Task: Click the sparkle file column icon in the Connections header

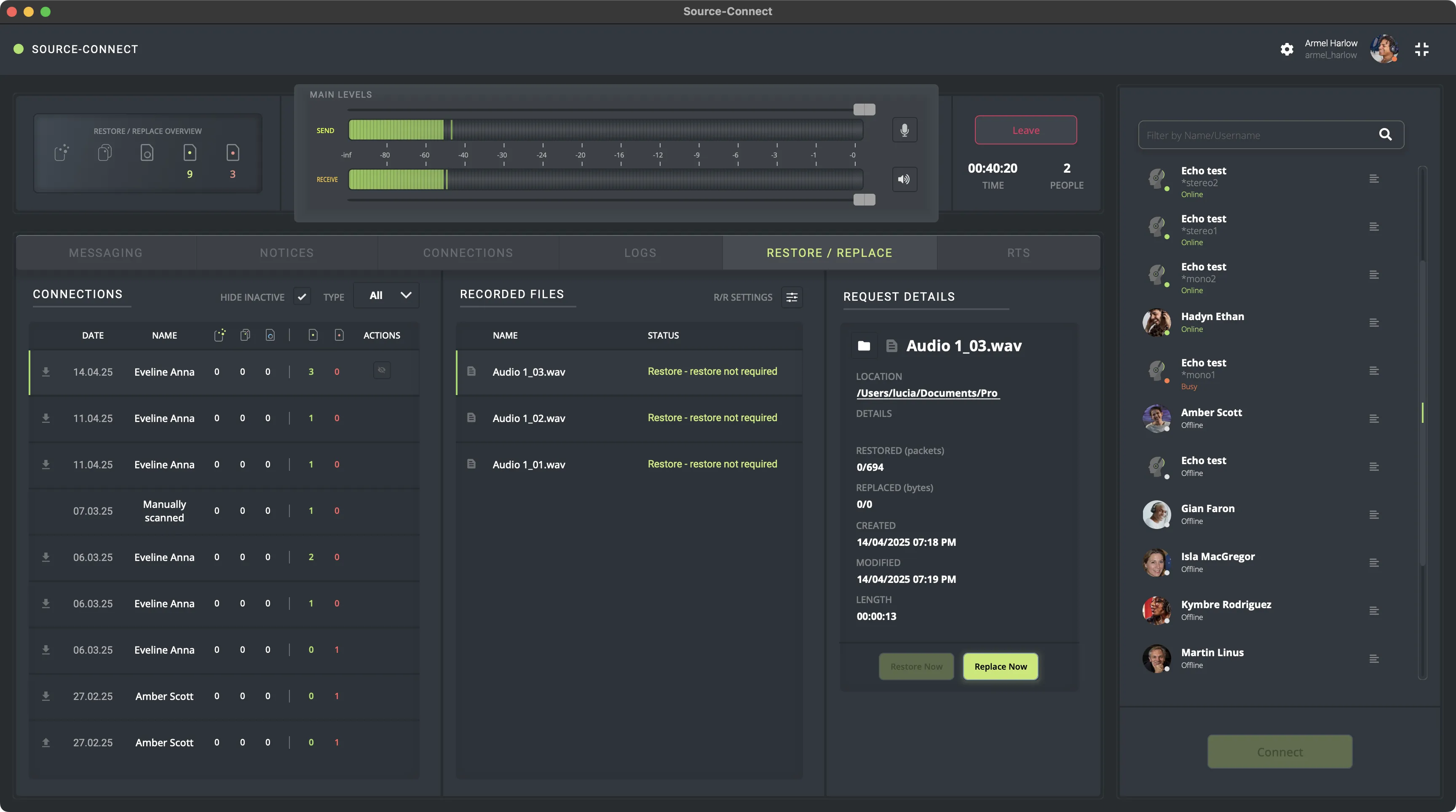Action: 220,335
